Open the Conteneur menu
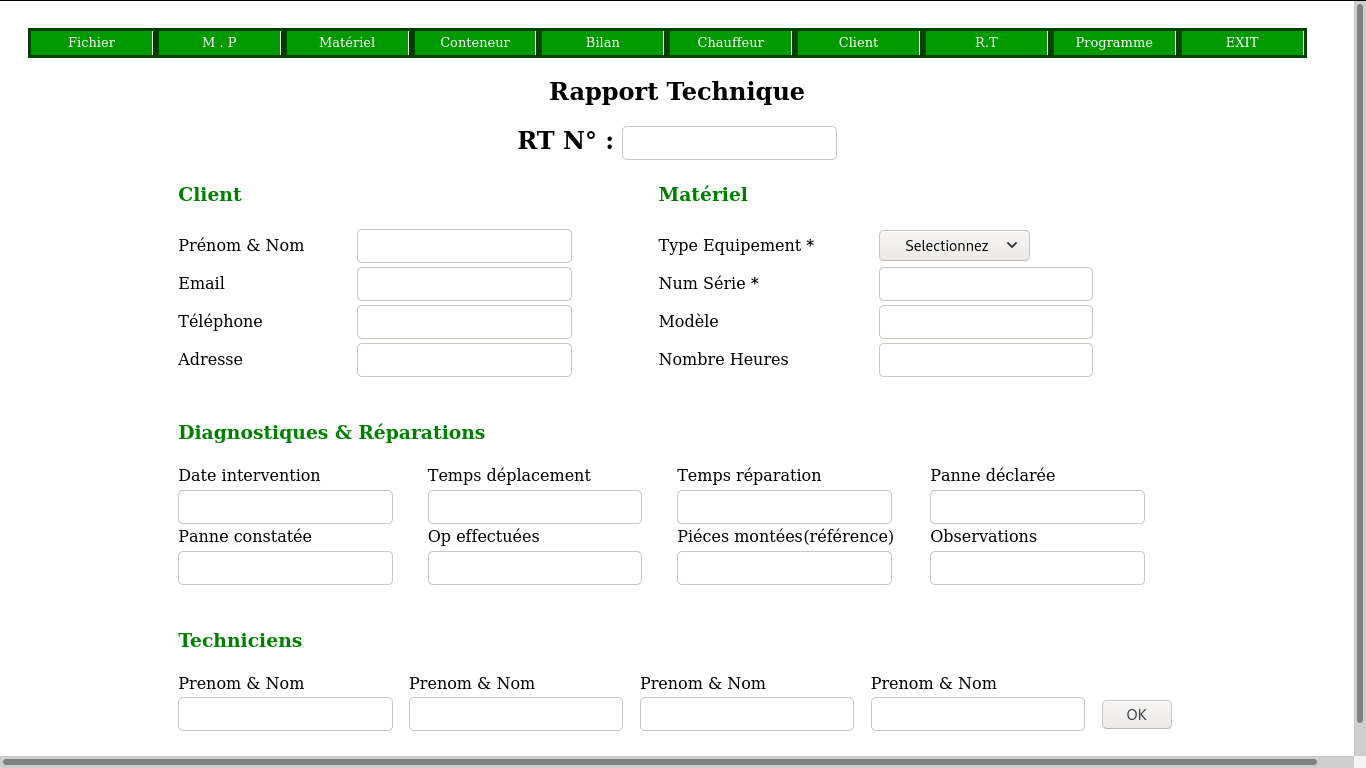The height and width of the screenshot is (768, 1366). (475, 43)
